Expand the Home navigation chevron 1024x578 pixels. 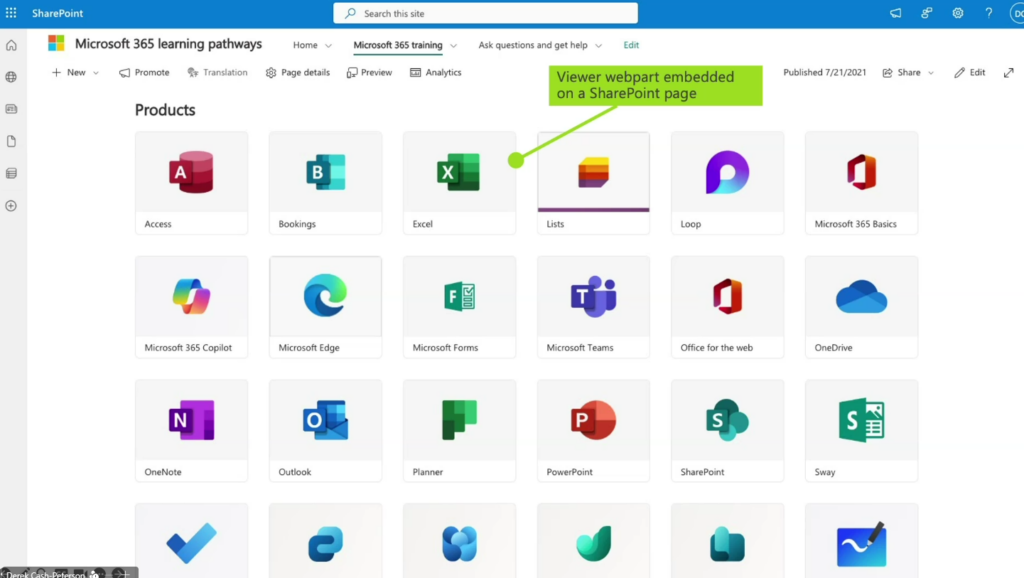point(328,46)
